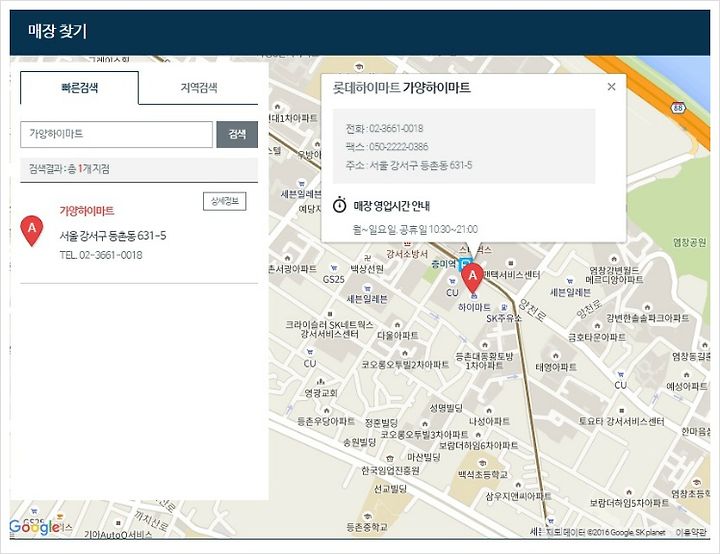
Task: Open 상세정보 for 가양하이마트
Action: coord(225,201)
